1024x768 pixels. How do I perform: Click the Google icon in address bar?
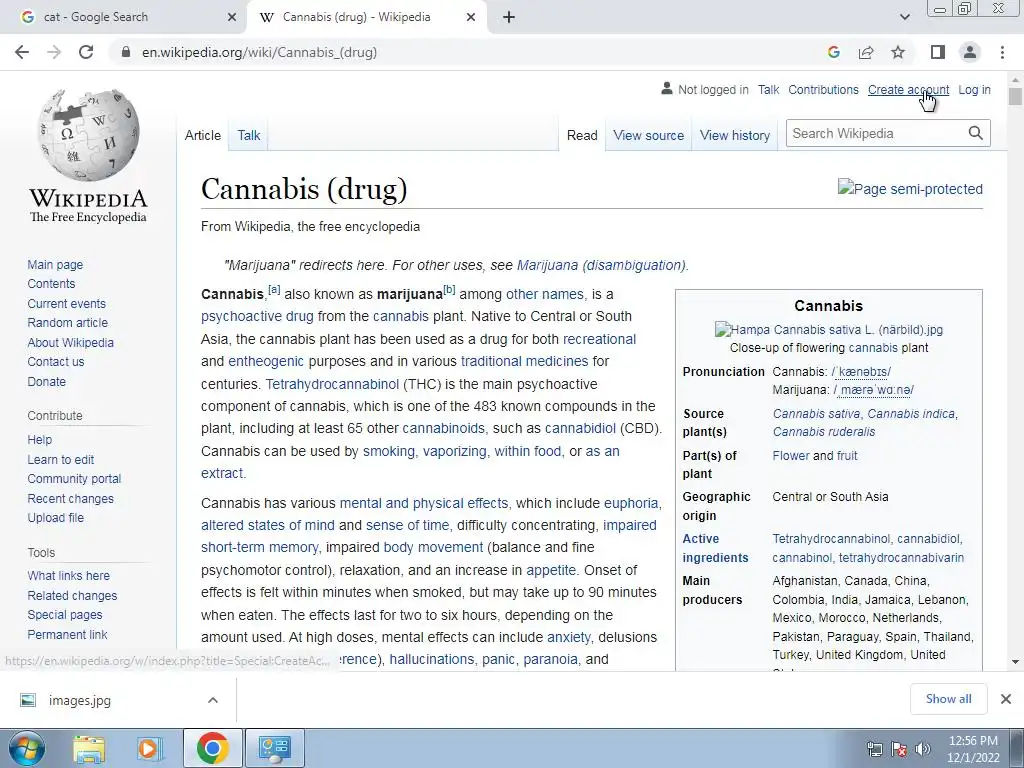pos(833,52)
